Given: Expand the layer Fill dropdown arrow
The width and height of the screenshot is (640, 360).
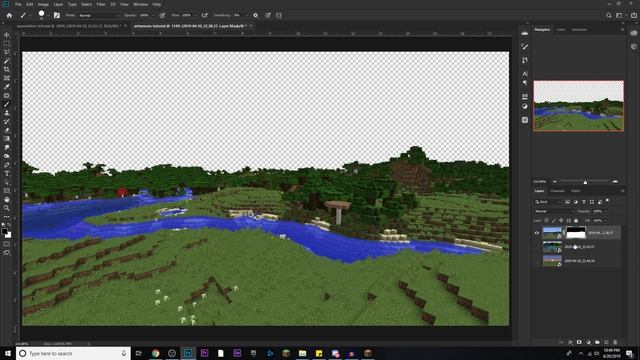Looking at the screenshot, I should pos(605,220).
